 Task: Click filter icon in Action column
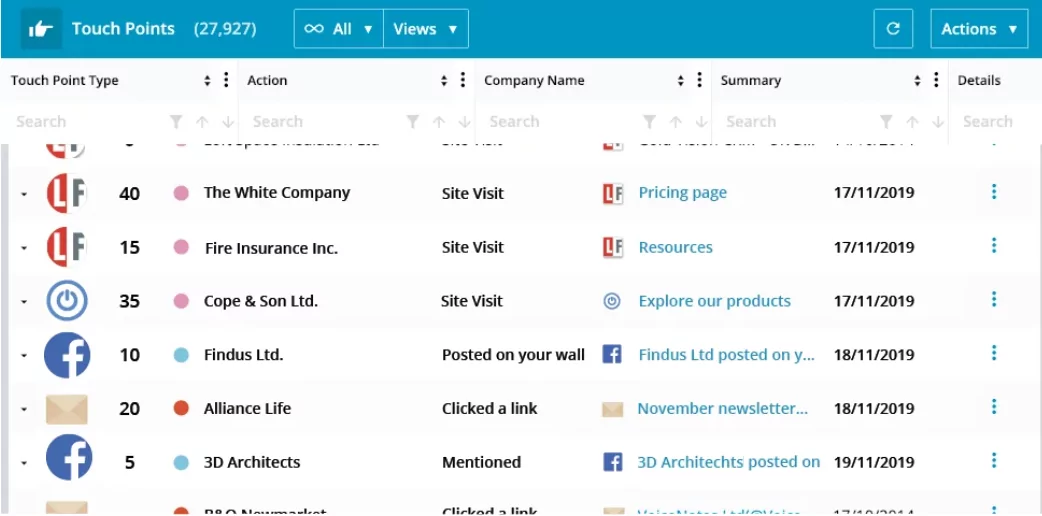pyautogui.click(x=413, y=122)
